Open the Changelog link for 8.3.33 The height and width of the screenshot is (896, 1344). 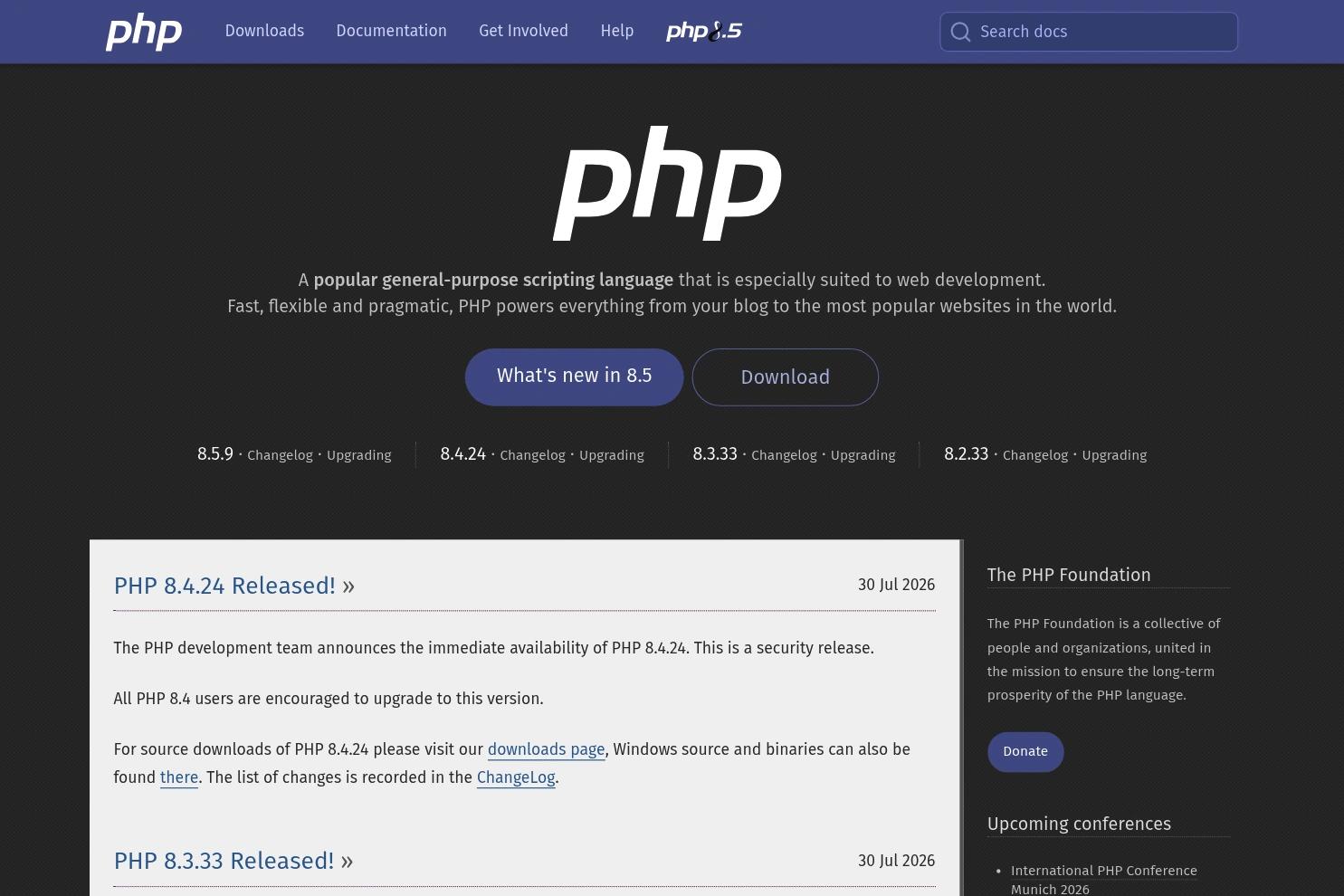pyautogui.click(x=784, y=455)
